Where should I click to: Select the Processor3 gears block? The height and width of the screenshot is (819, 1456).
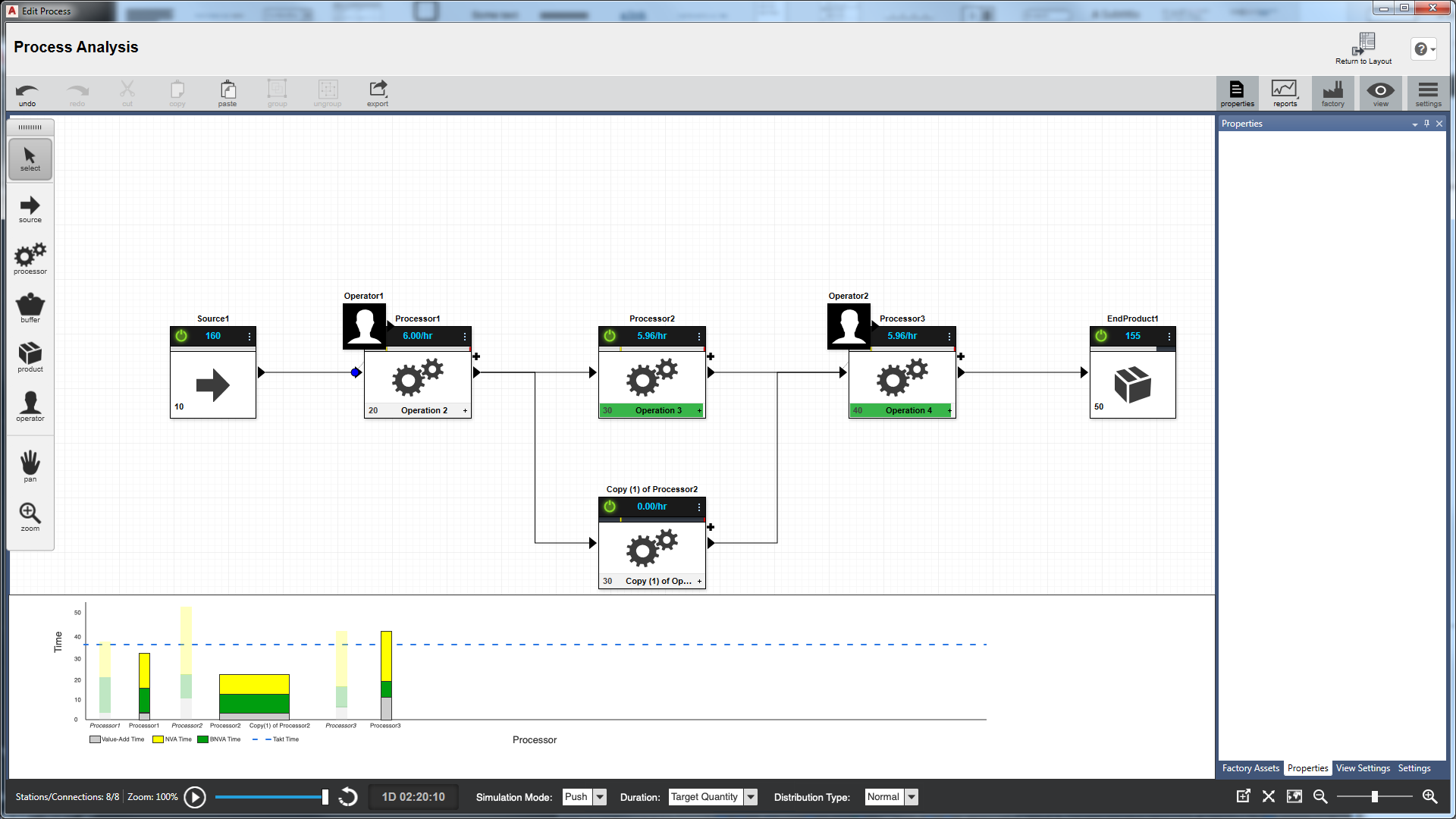(x=902, y=378)
